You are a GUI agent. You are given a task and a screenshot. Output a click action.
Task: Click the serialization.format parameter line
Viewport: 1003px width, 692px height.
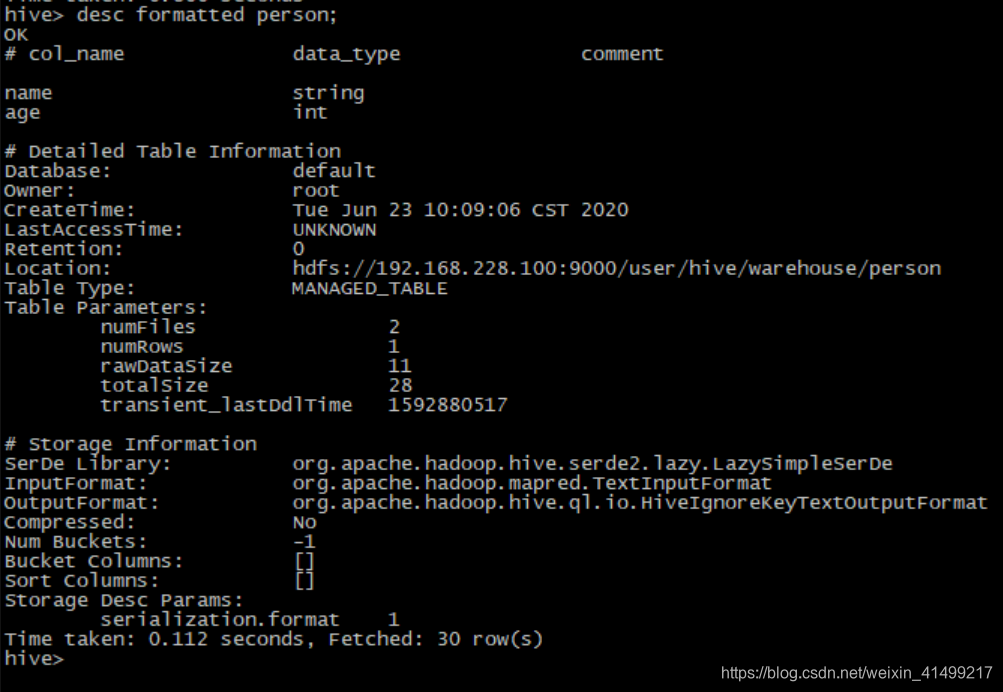pos(250,620)
